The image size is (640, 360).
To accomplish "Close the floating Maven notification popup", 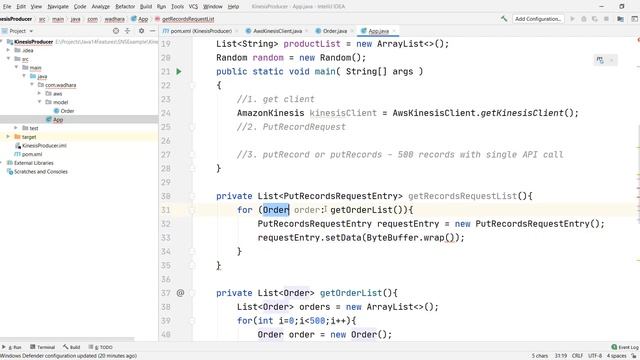I will click(612, 60).
